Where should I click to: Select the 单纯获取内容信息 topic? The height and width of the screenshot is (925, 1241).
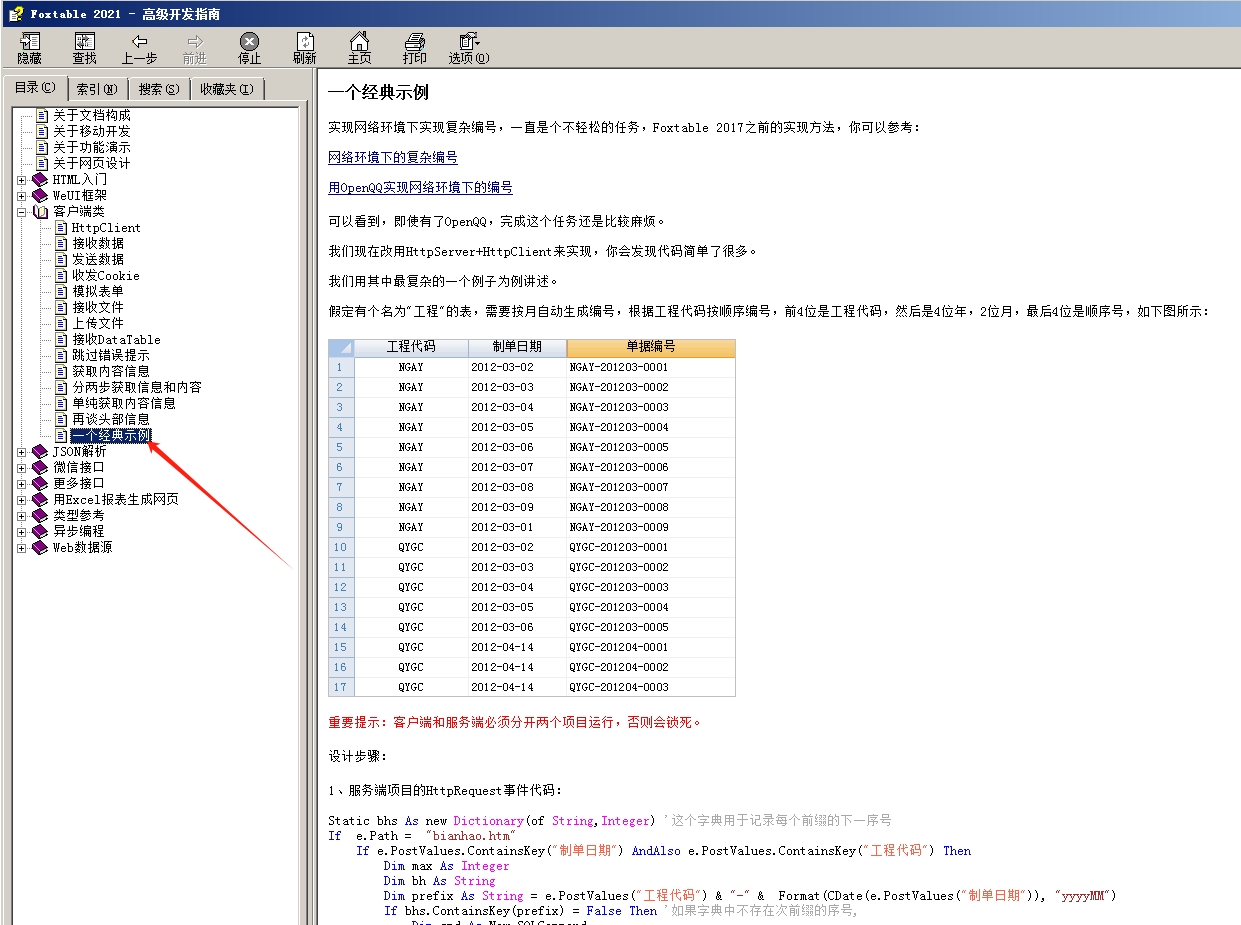(124, 404)
